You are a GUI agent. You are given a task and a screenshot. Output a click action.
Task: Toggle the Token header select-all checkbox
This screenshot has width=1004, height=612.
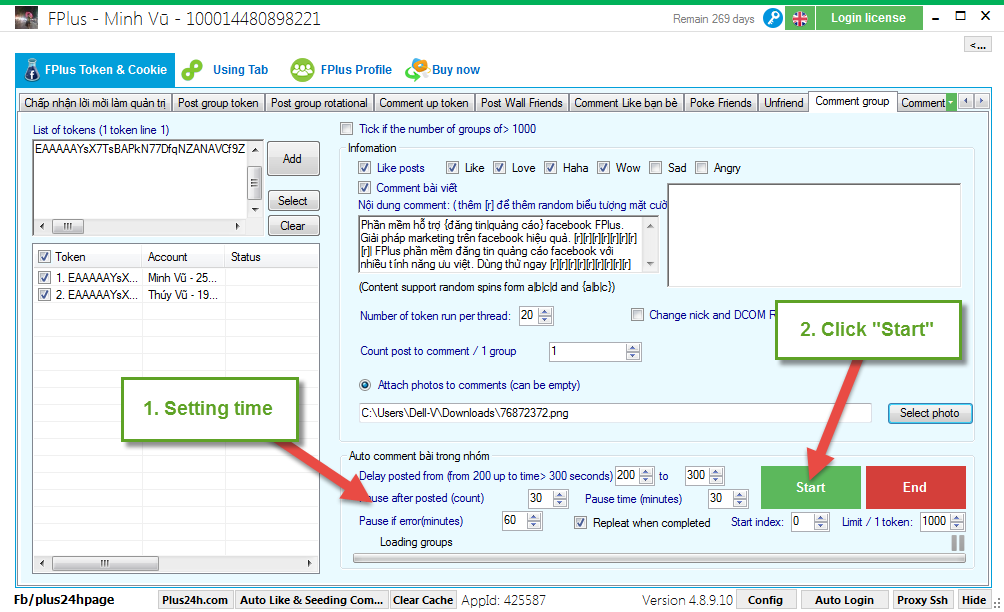pyautogui.click(x=44, y=257)
